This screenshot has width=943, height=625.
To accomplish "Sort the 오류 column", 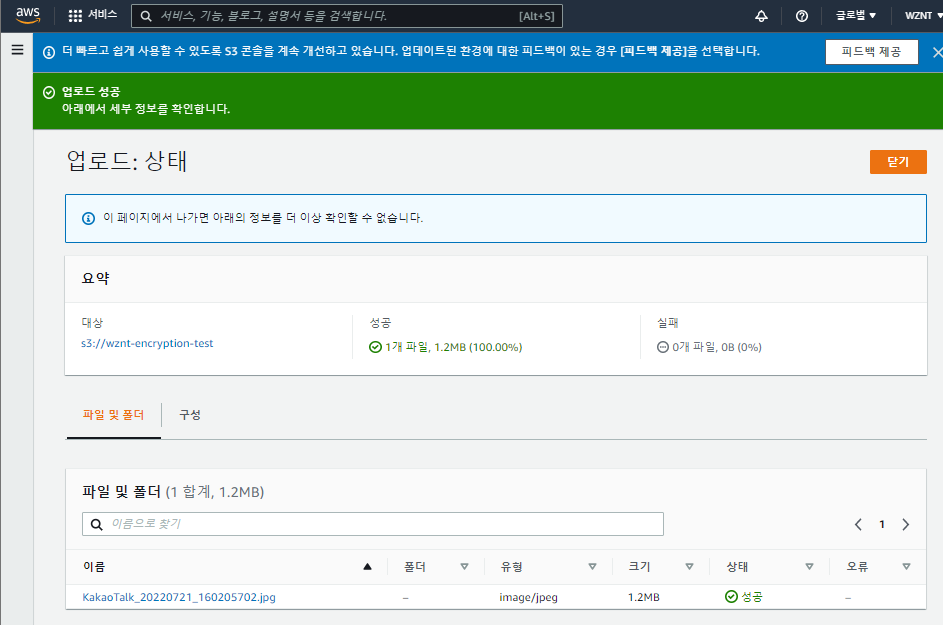I will 906,567.
